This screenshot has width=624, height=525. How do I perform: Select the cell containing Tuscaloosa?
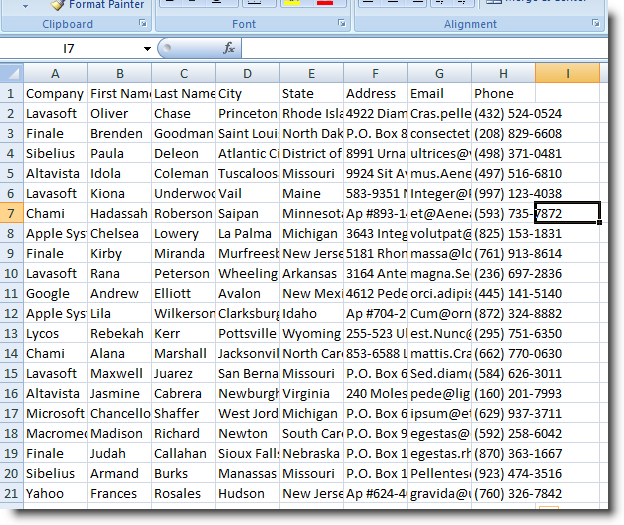tap(248, 174)
